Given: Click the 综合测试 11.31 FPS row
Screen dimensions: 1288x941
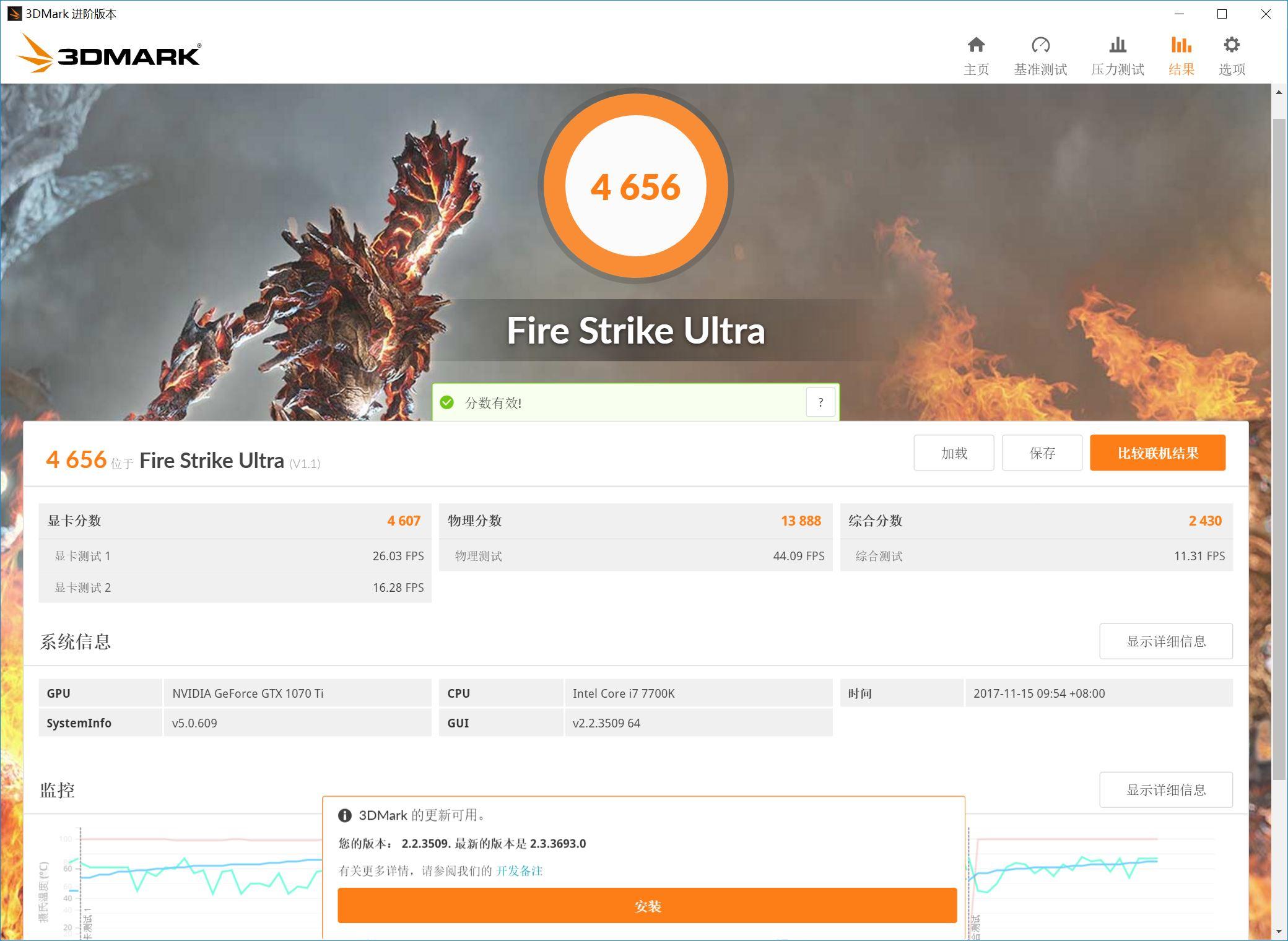Looking at the screenshot, I should (1036, 556).
